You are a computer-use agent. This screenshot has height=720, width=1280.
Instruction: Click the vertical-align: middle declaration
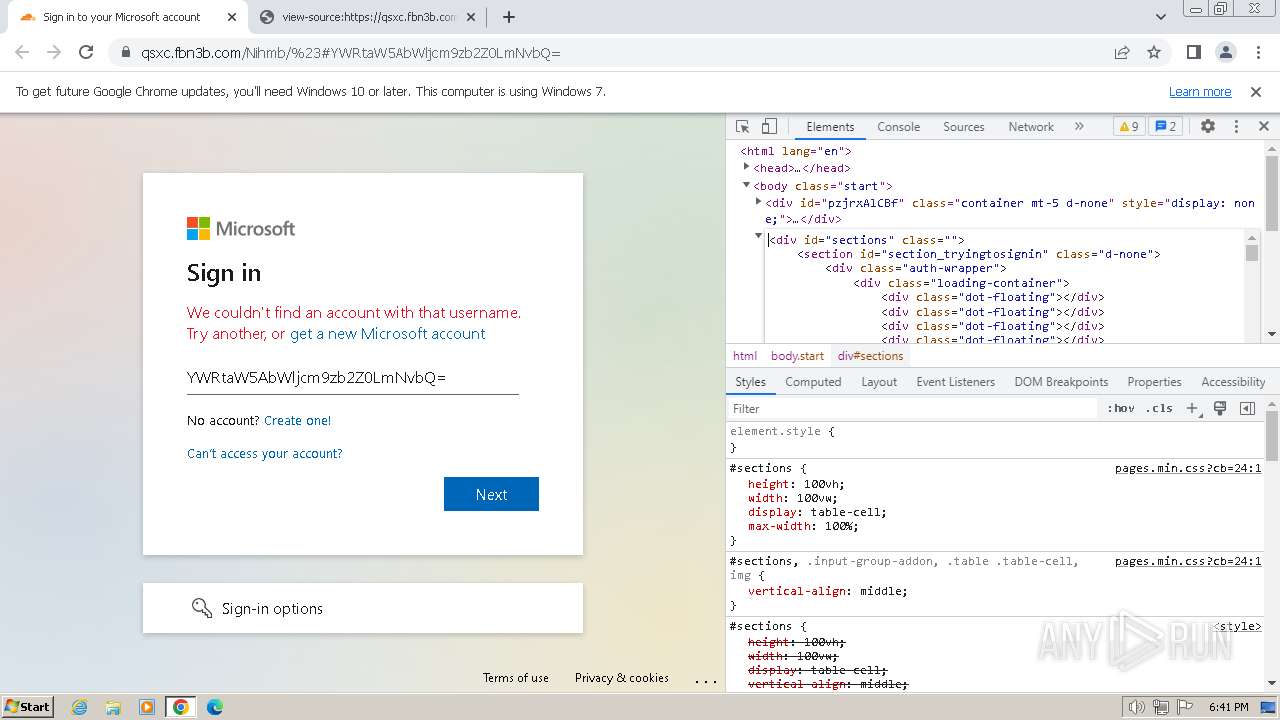pyautogui.click(x=828, y=591)
